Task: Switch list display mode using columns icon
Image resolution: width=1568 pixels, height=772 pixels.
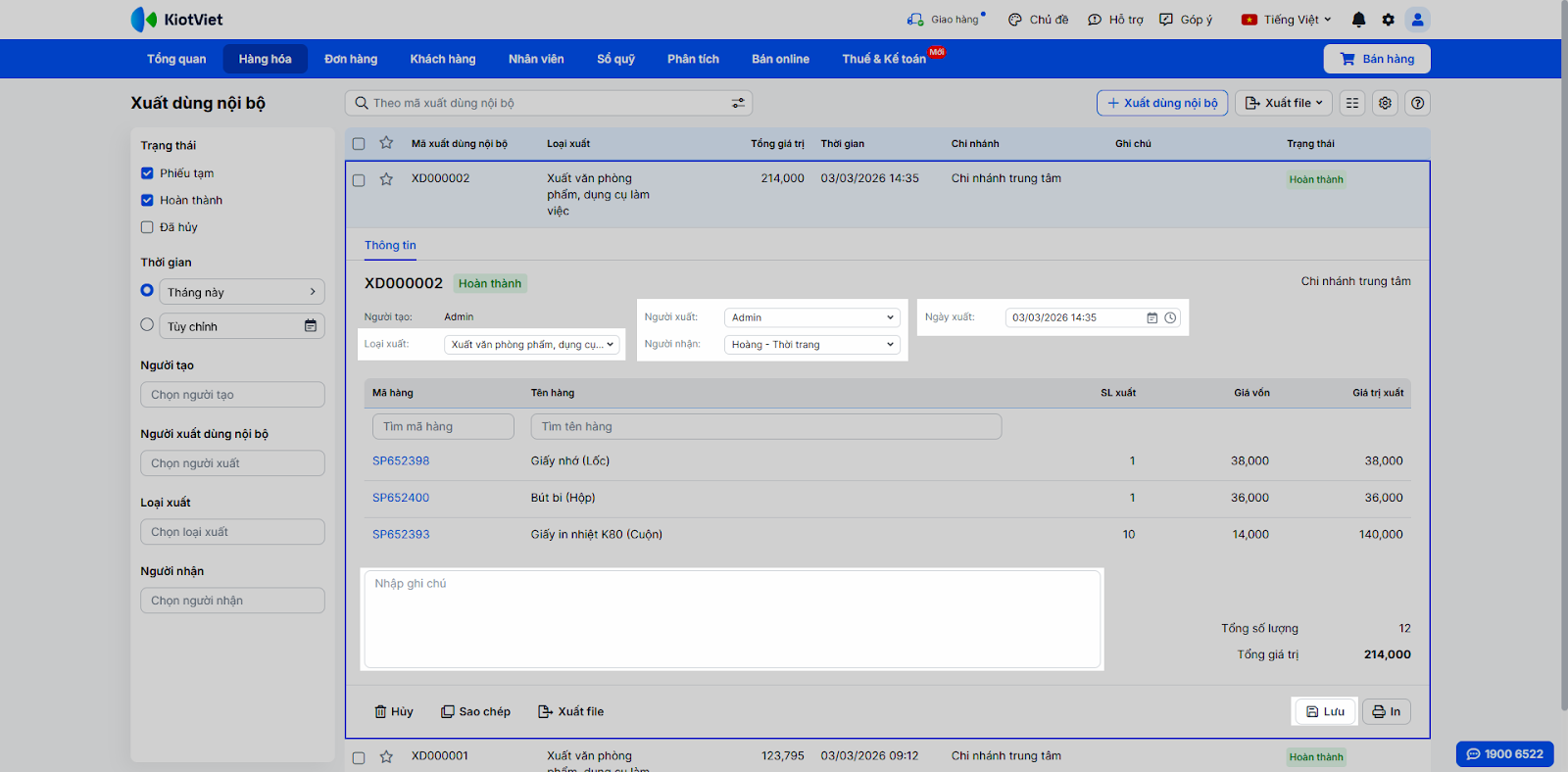Action: (x=1352, y=103)
